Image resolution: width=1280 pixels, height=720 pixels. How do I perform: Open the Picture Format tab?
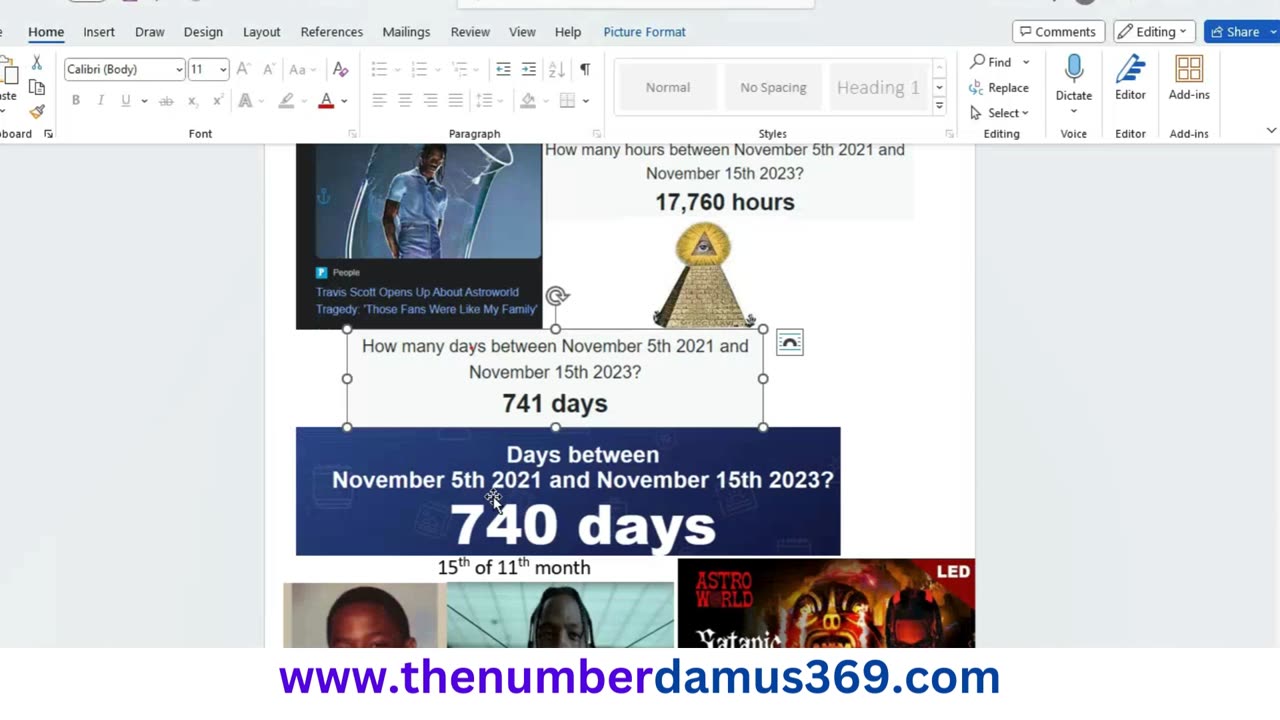644,32
